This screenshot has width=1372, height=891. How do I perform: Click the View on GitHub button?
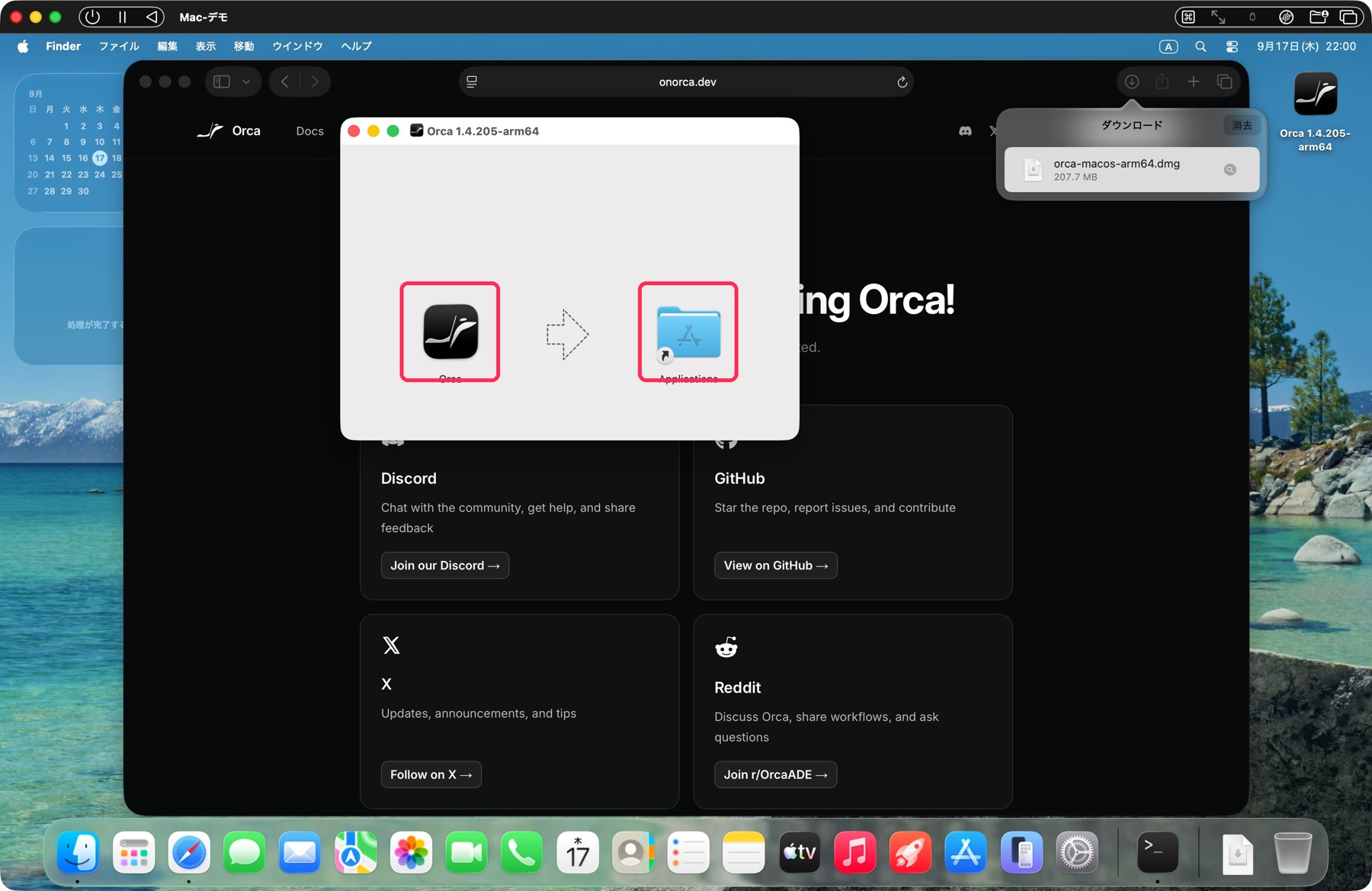776,566
